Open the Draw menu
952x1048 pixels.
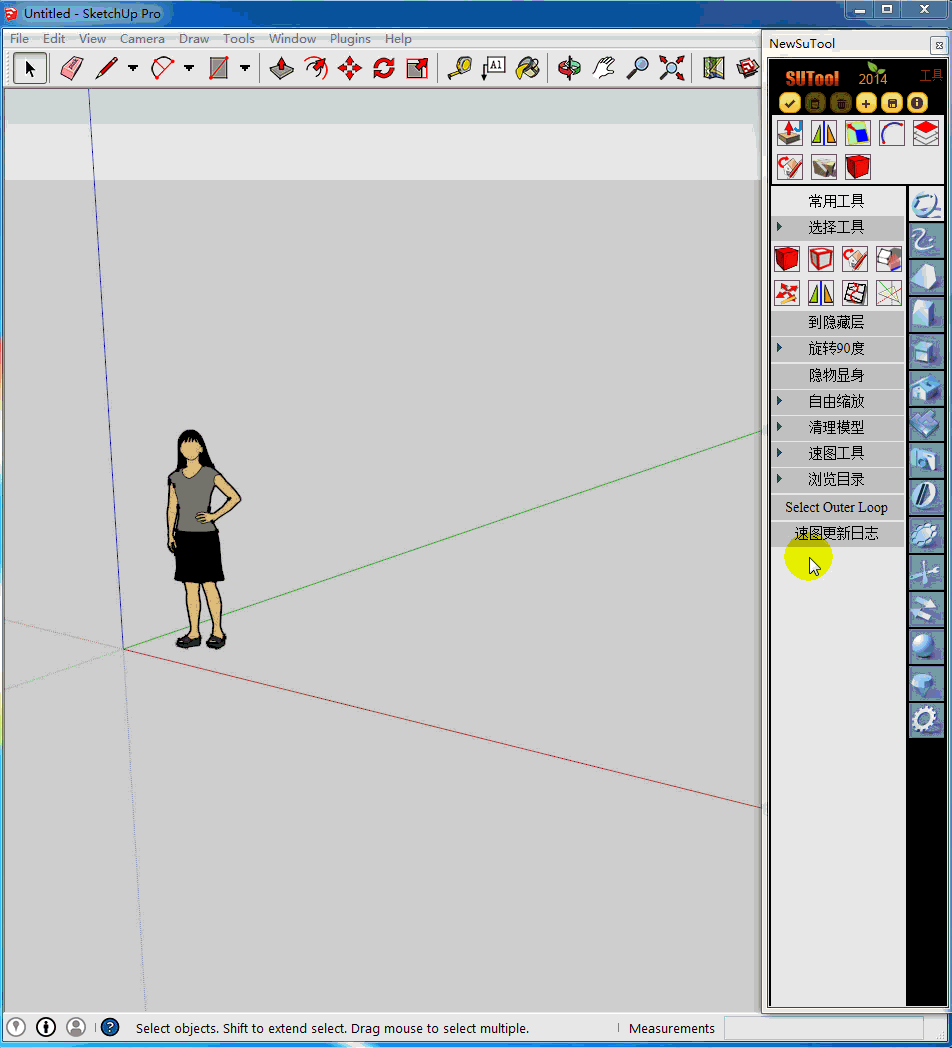pos(194,39)
